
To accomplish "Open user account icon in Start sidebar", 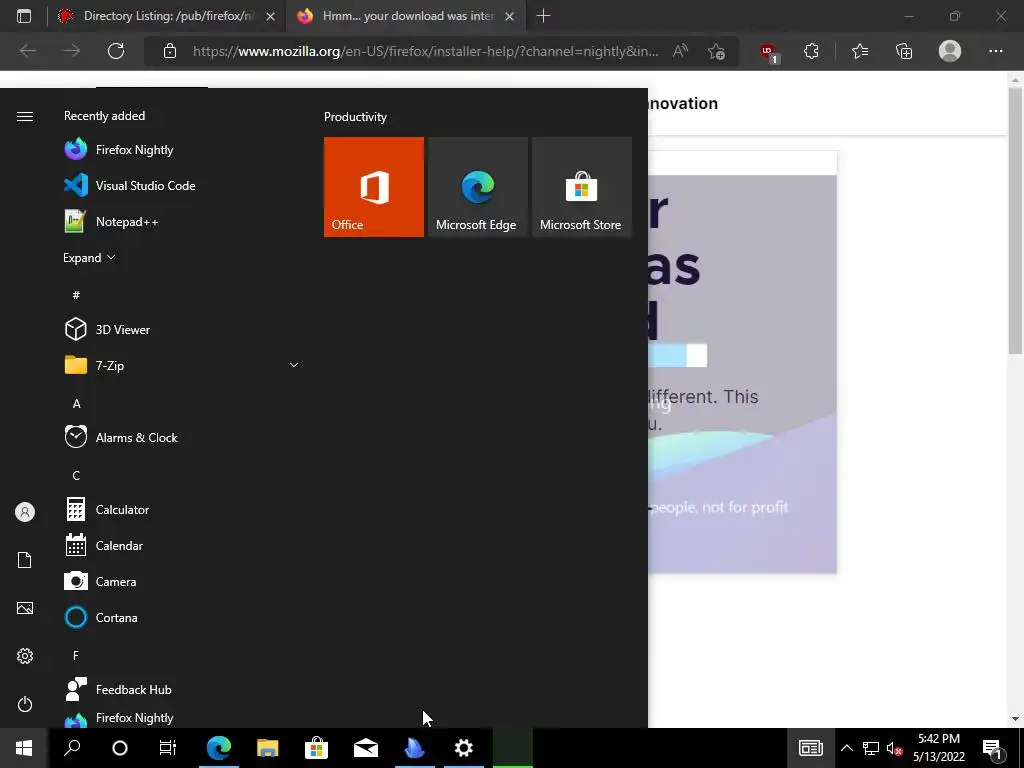I will click(25, 512).
